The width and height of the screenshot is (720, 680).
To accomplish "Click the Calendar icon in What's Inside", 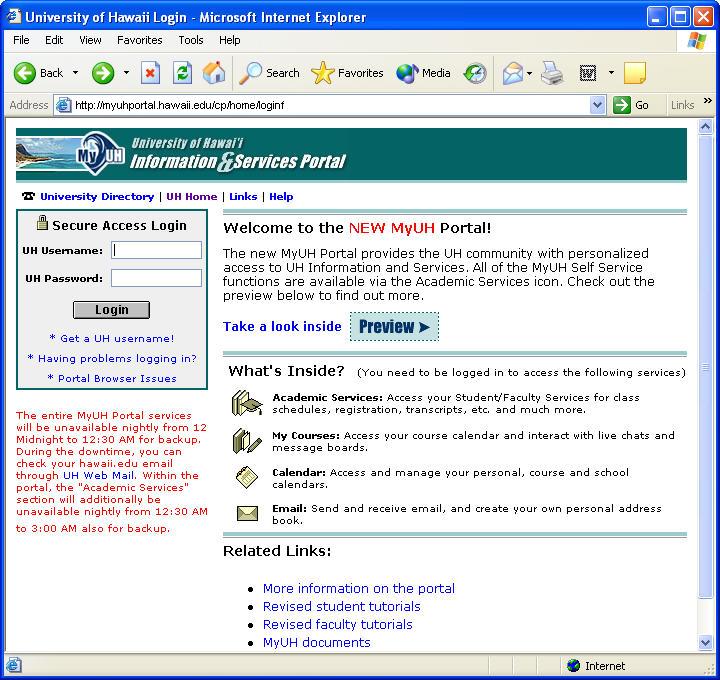I will [247, 478].
